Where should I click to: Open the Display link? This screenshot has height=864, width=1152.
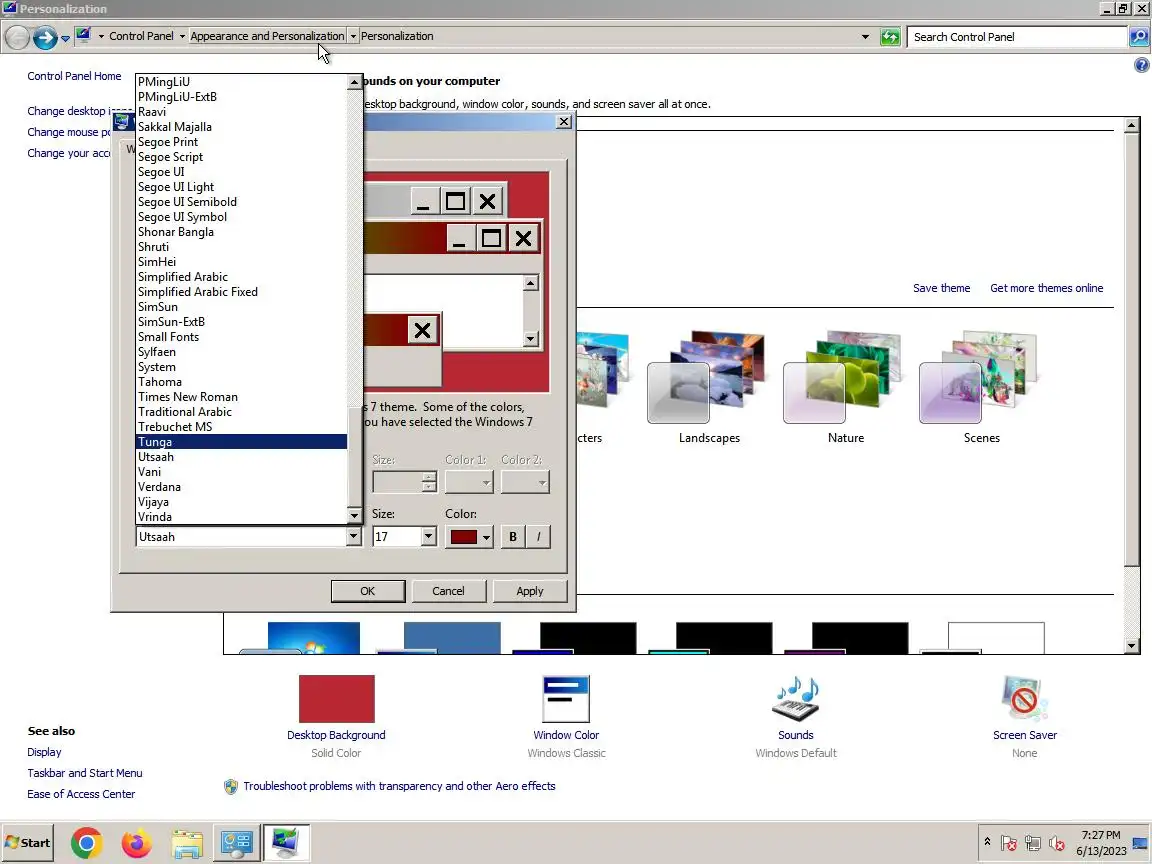click(44, 752)
